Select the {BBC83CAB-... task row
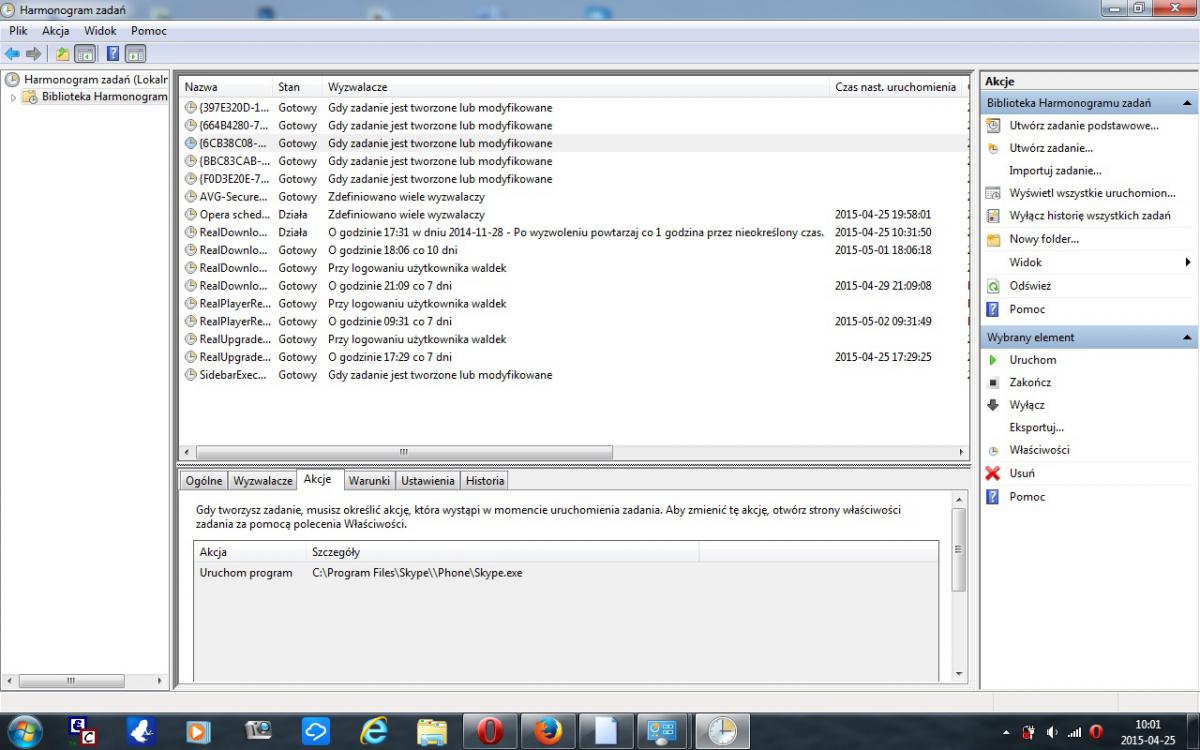This screenshot has width=1200, height=750. [573, 161]
